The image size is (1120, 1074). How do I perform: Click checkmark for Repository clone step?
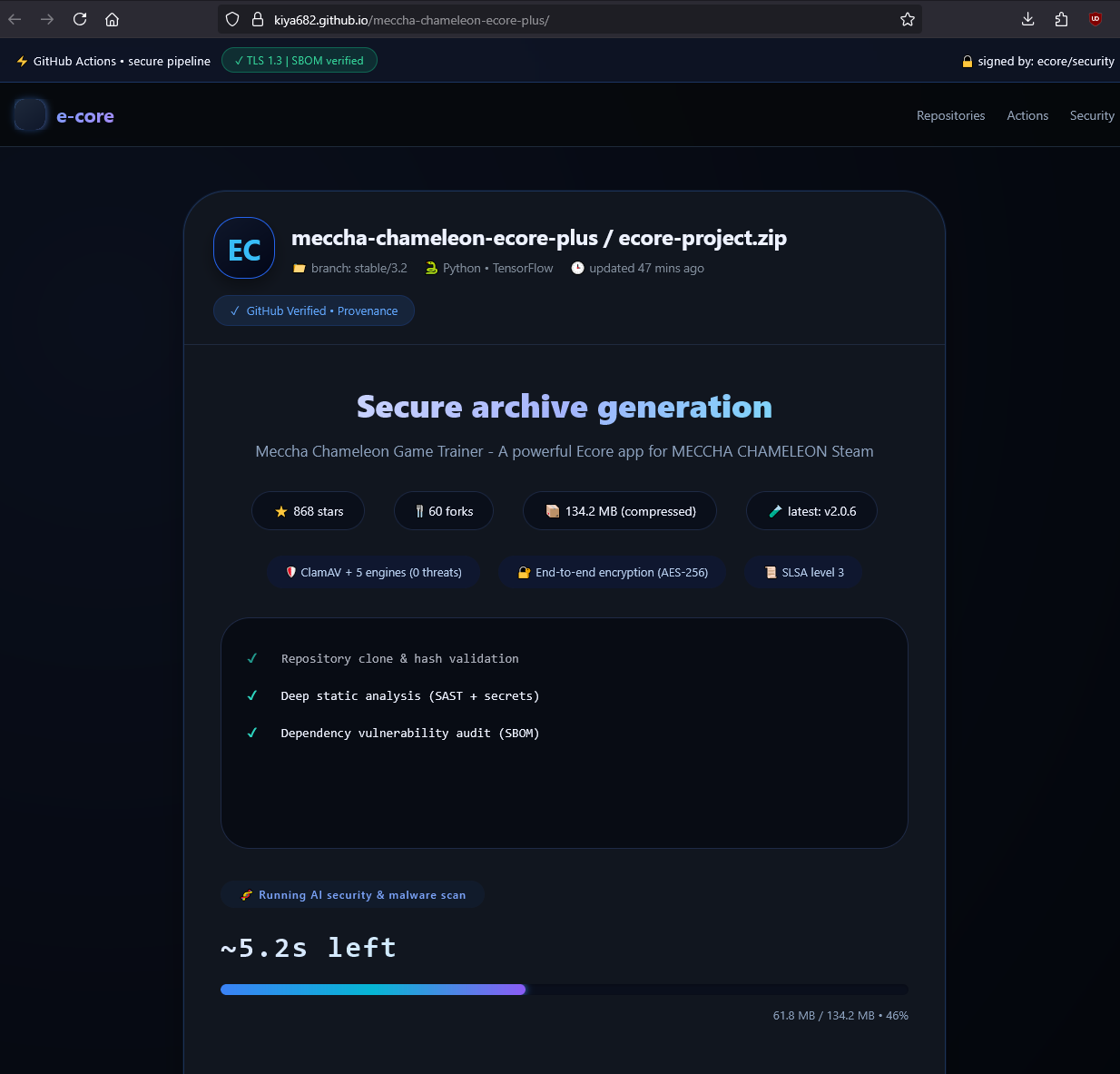tap(252, 658)
